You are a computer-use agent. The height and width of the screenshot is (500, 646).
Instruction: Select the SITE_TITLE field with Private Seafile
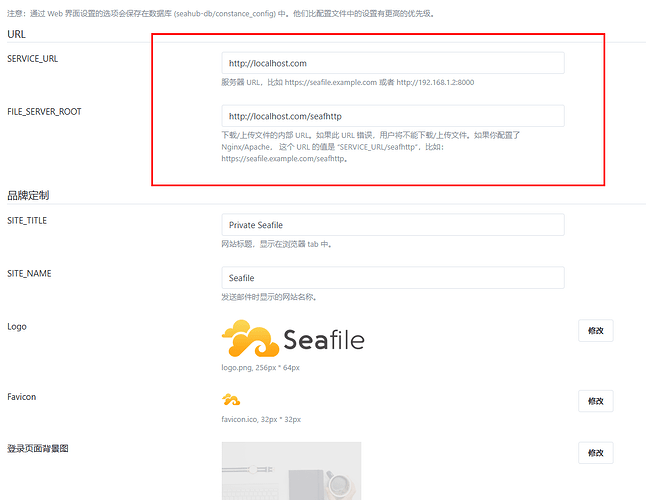tap(392, 225)
